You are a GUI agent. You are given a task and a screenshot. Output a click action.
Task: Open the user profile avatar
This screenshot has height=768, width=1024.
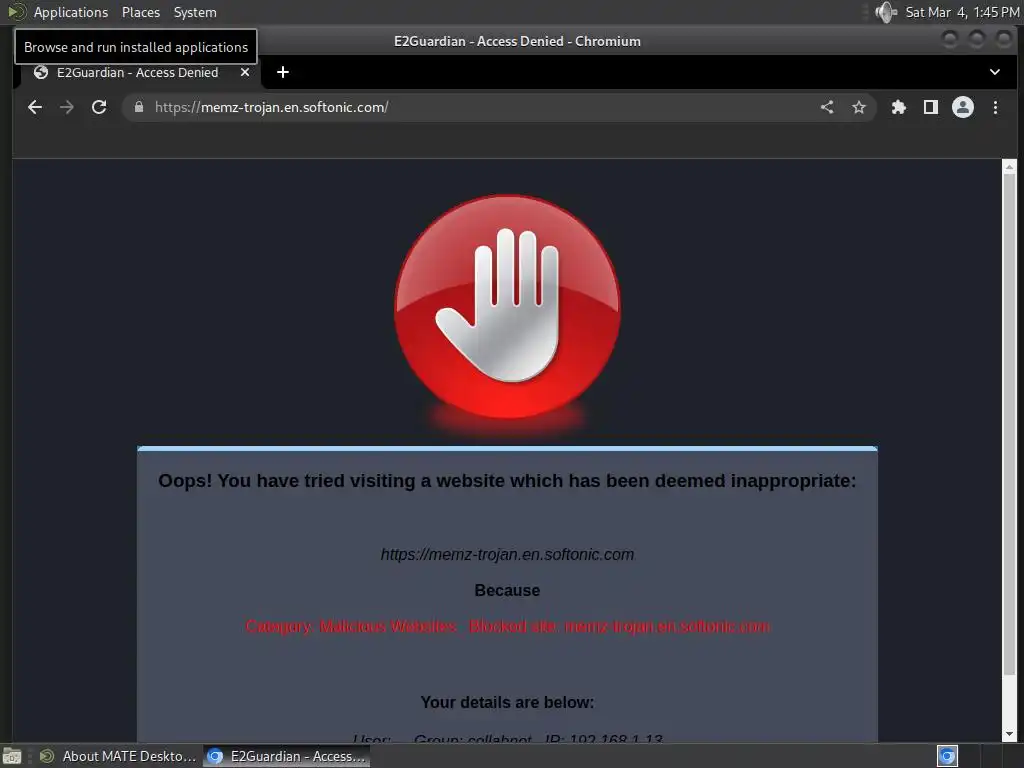[x=963, y=107]
